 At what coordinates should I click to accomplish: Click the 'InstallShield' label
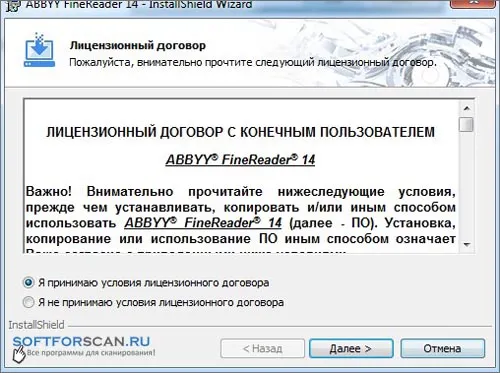36,325
